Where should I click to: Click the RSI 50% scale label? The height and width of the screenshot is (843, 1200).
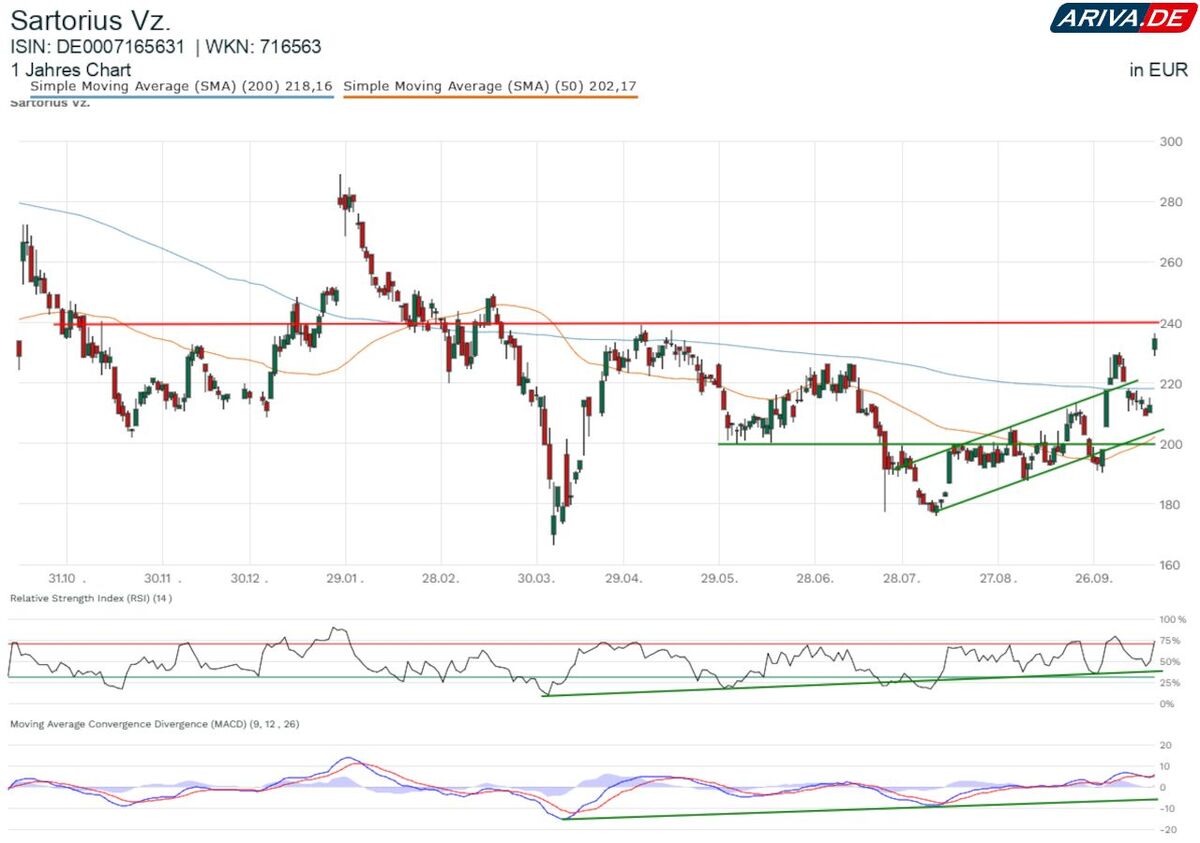coord(1172,662)
